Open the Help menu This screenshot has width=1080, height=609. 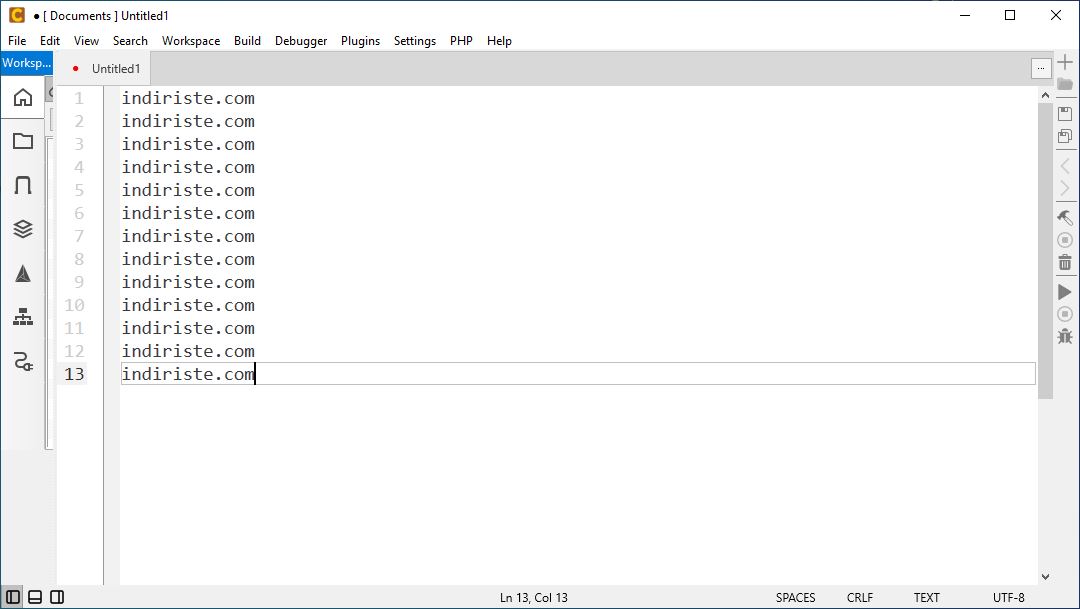(499, 41)
